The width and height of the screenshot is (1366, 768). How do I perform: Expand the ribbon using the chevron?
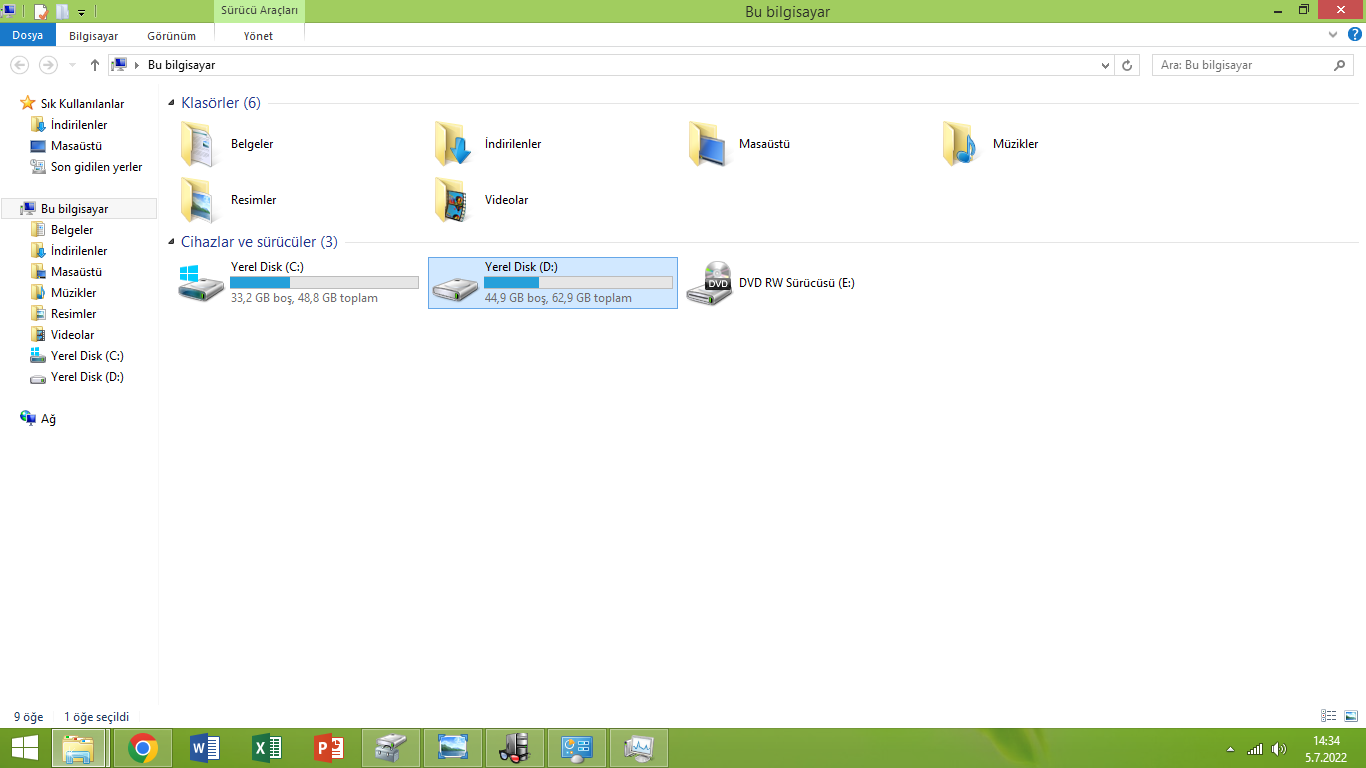pos(1333,34)
